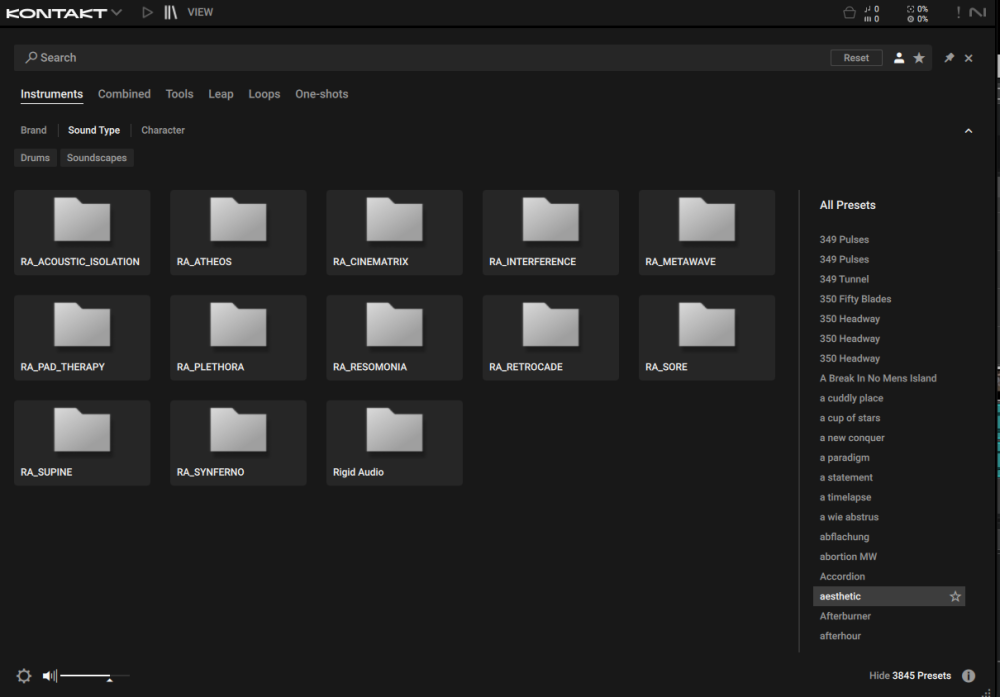
Task: Switch to the Tools tab
Action: [x=179, y=94]
